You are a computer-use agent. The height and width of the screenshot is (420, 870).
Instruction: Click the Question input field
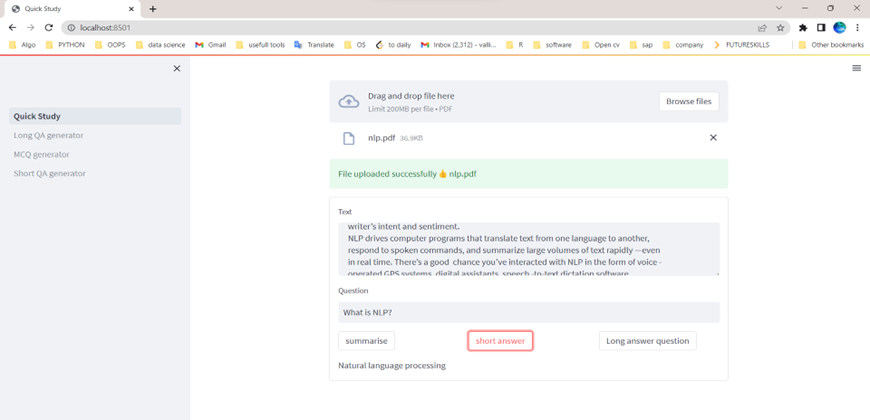click(529, 312)
